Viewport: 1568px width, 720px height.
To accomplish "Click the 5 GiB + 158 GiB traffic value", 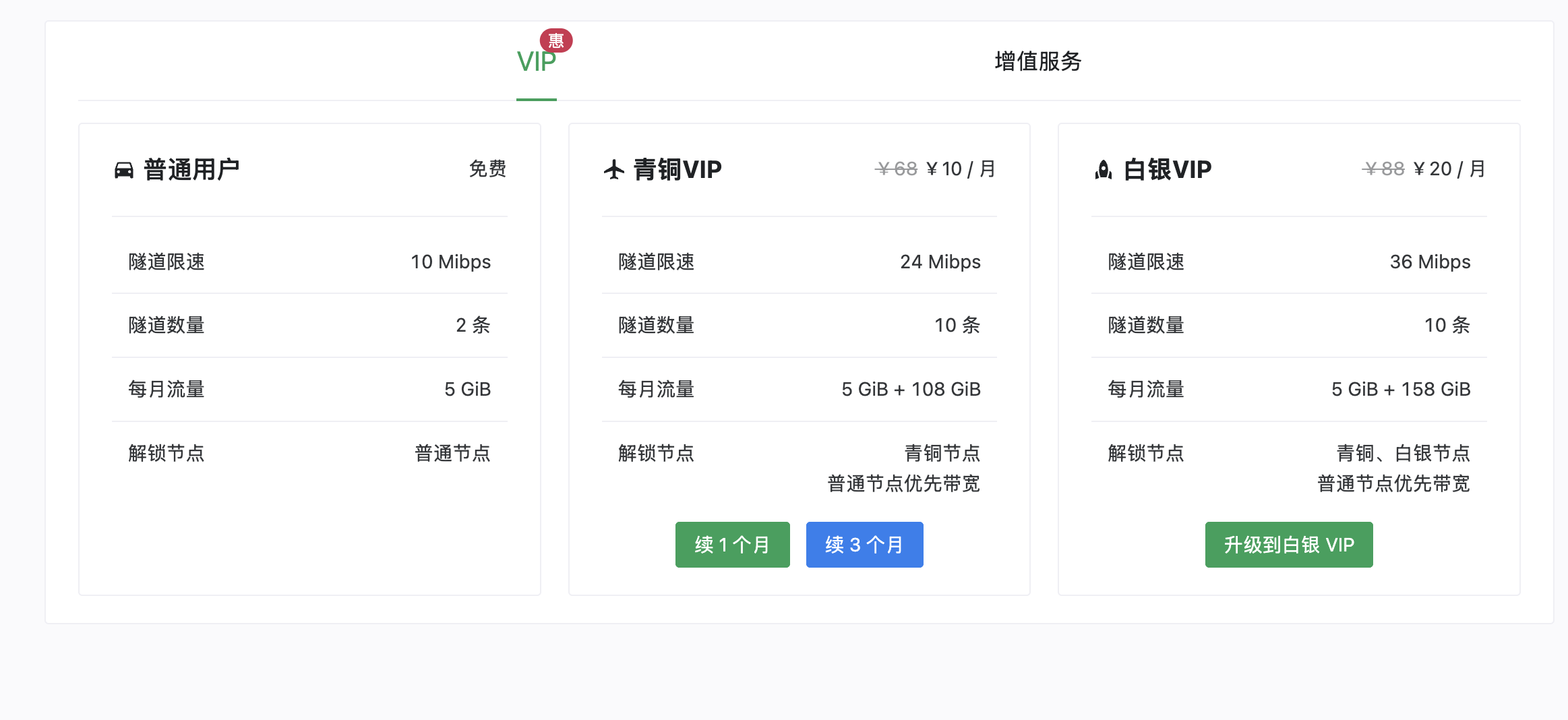I will pyautogui.click(x=1400, y=389).
